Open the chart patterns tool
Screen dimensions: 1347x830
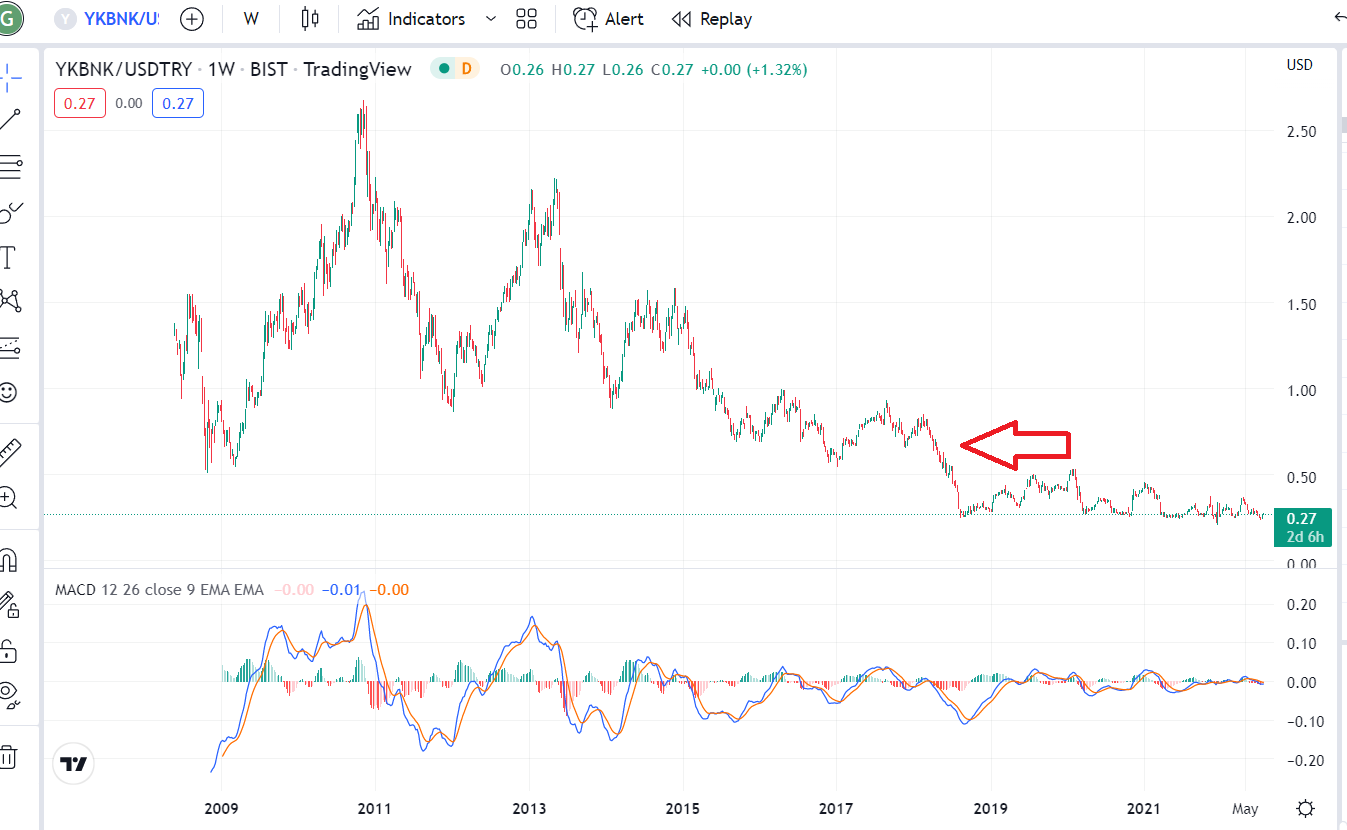[x=10, y=300]
